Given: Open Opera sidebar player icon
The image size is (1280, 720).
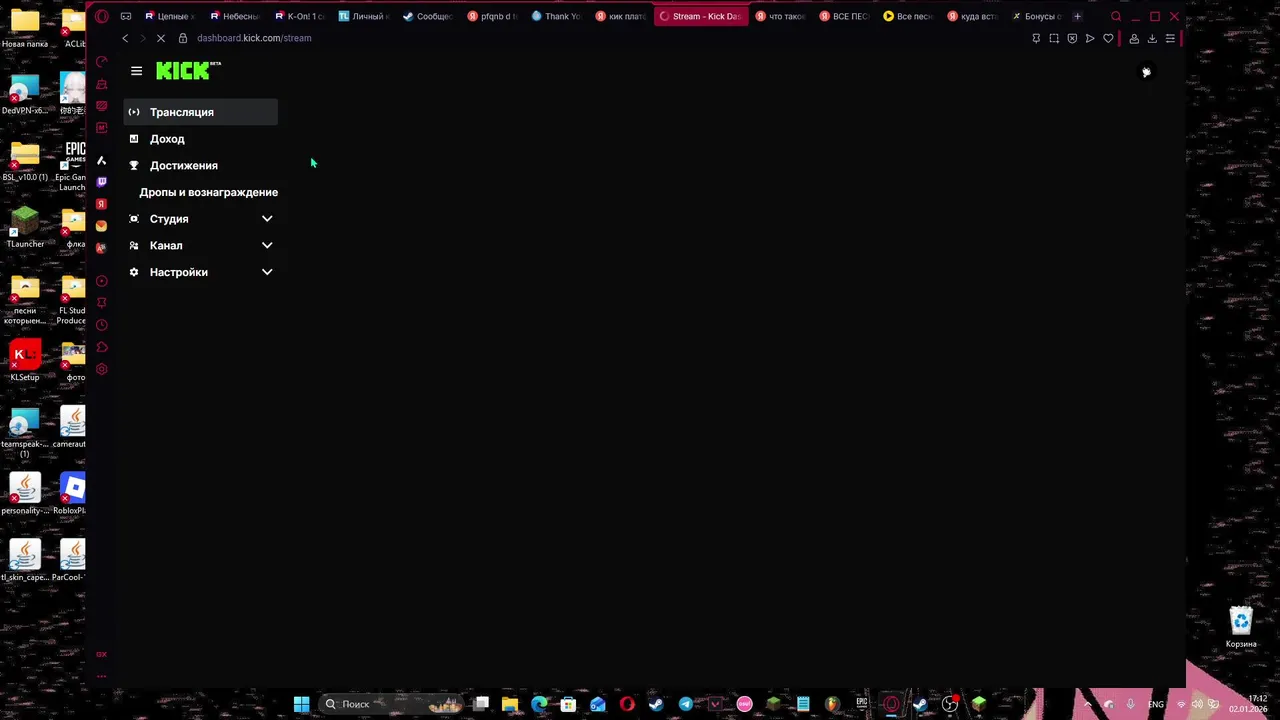Looking at the screenshot, I should click(101, 281).
